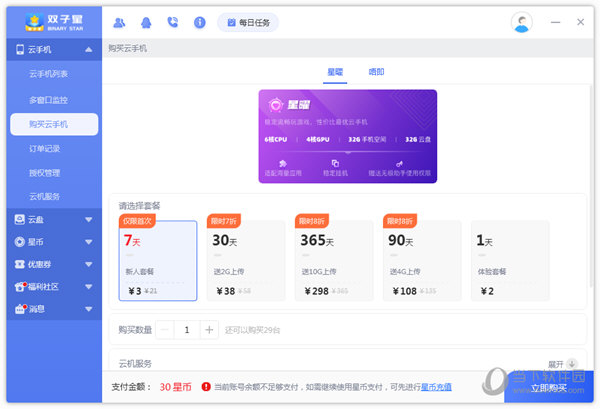This screenshot has width=600, height=409.
Task: Switch to the 星曜 tab
Action: pos(335,72)
